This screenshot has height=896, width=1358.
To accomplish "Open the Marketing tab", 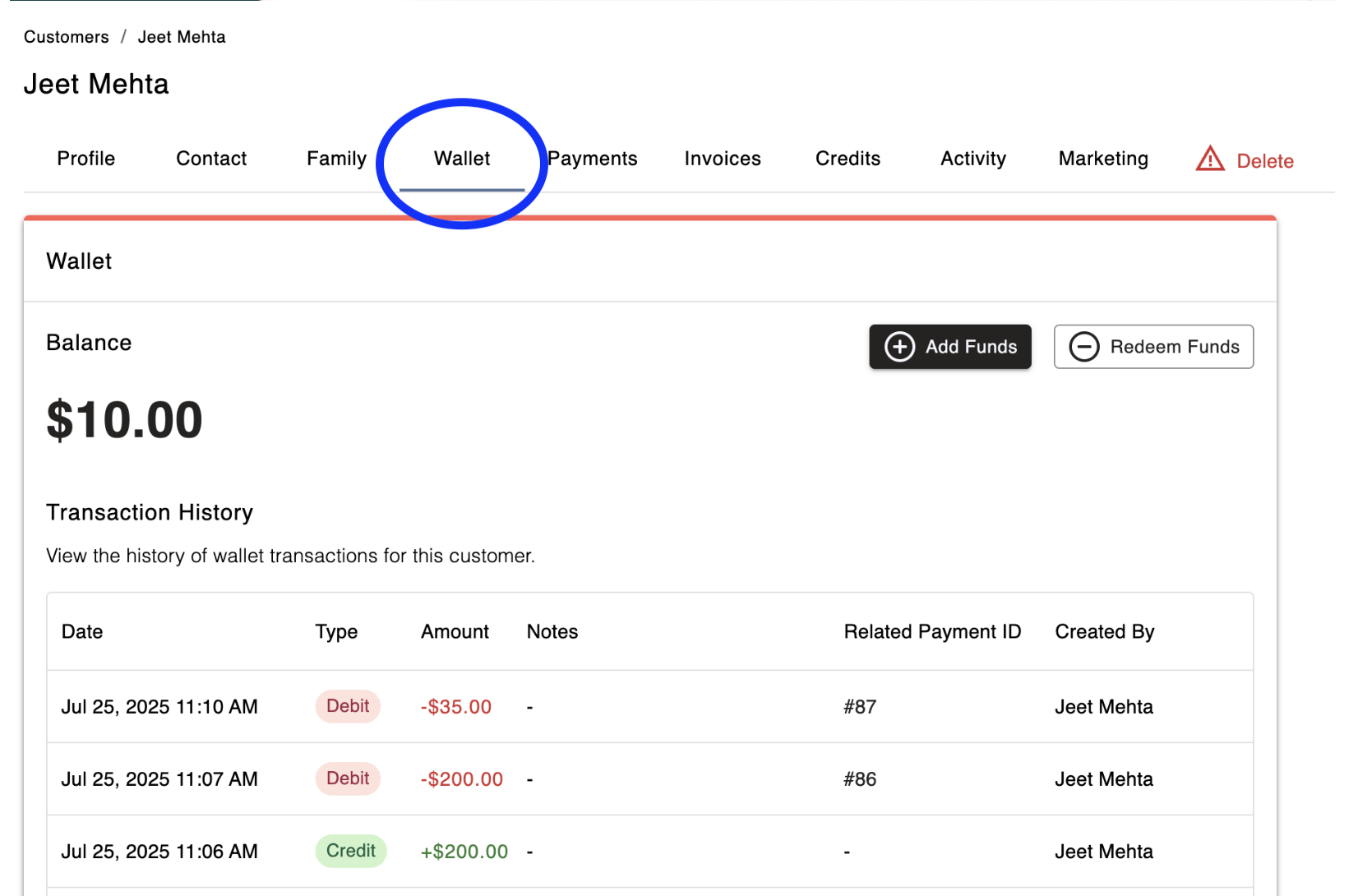I will [x=1103, y=159].
